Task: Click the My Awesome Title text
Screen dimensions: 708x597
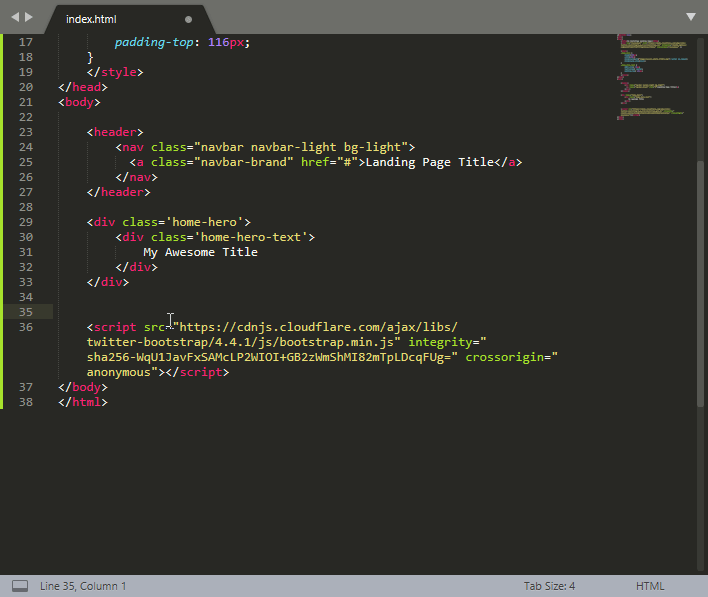Action: tap(200, 252)
